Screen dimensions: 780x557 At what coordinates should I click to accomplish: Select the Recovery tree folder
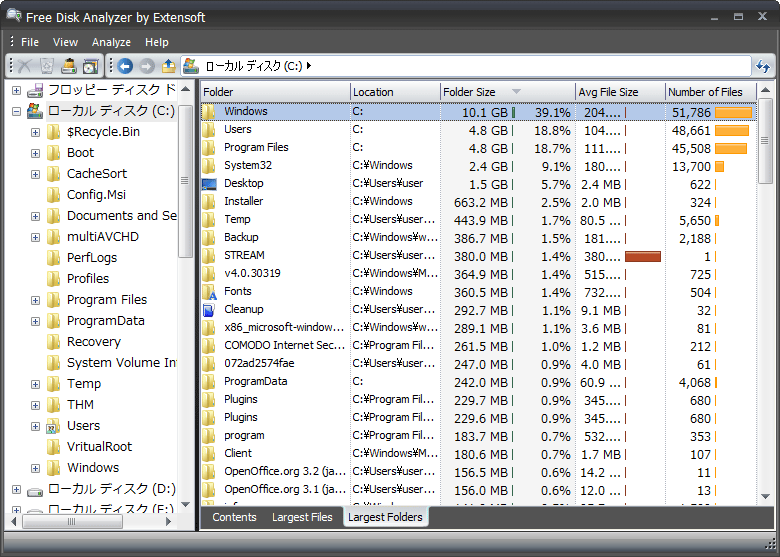pyautogui.click(x=94, y=342)
